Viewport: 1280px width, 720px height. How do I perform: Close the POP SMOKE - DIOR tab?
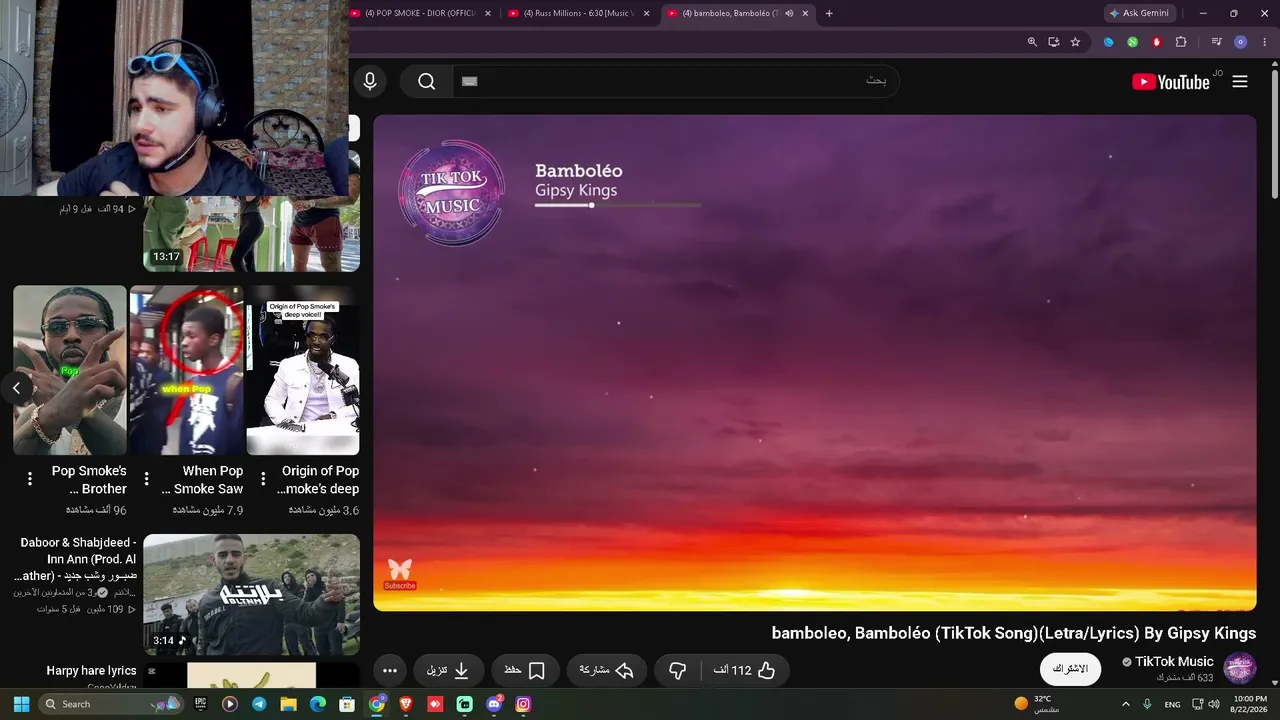pyautogui.click(x=488, y=13)
